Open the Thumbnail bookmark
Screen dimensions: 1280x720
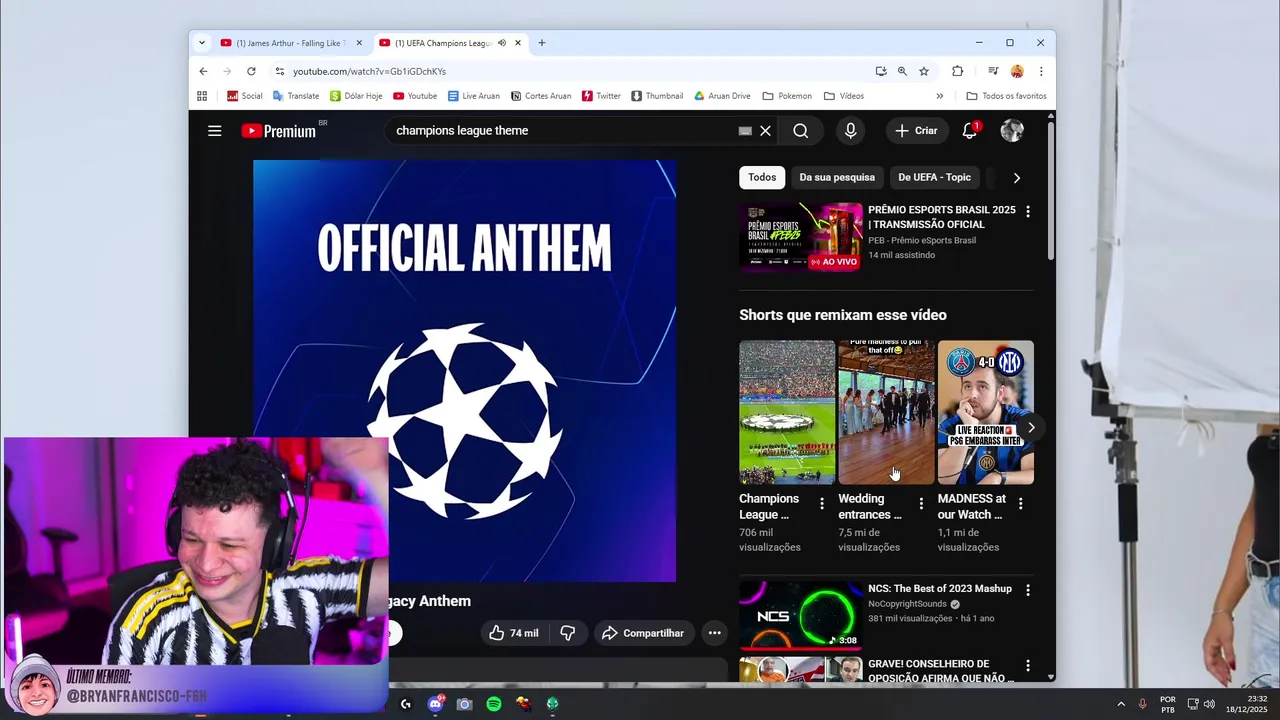pyautogui.click(x=657, y=96)
